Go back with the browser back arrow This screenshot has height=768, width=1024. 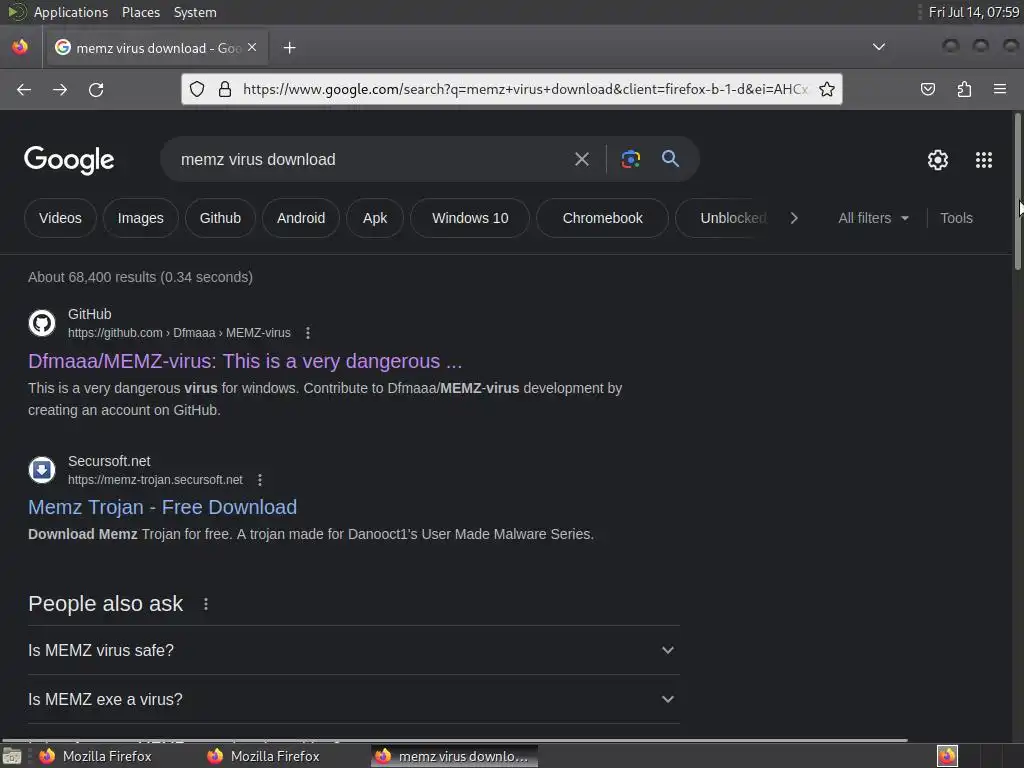click(24, 89)
